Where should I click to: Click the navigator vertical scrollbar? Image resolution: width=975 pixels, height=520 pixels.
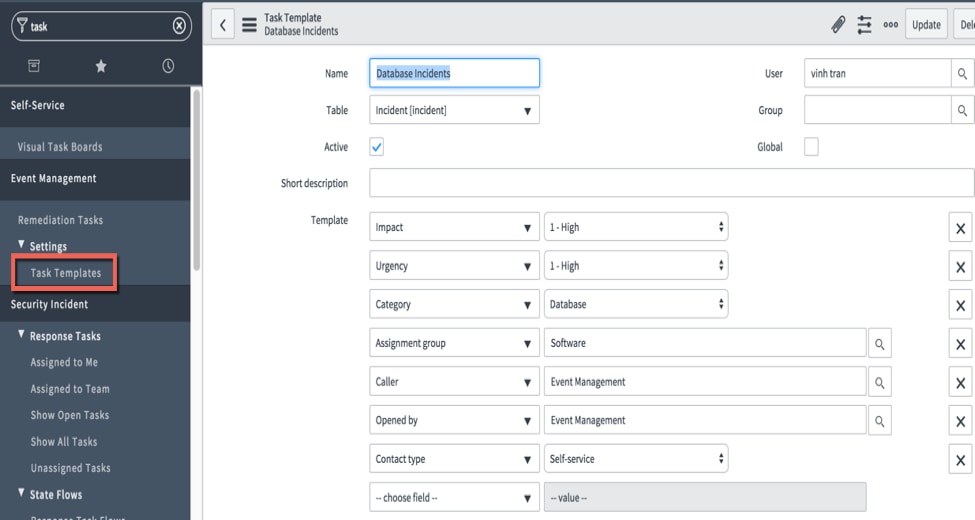196,180
